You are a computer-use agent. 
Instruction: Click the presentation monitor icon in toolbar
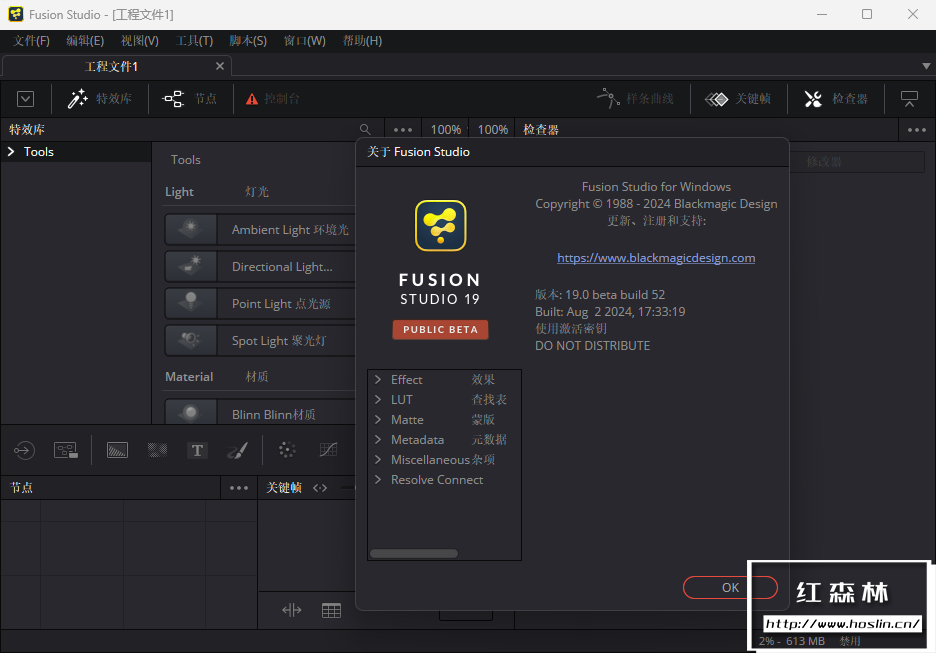909,98
